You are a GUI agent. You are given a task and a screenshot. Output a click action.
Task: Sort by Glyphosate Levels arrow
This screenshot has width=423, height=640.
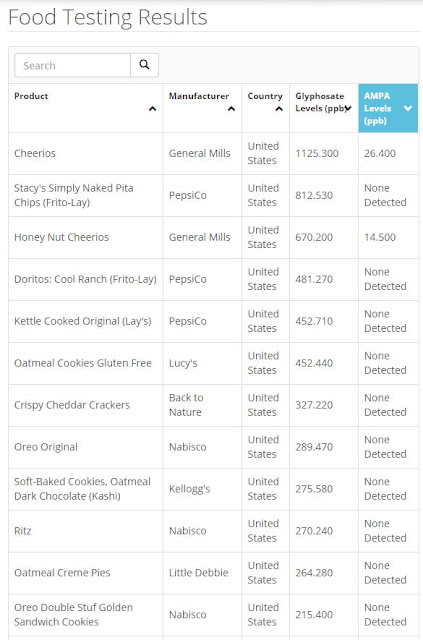pyautogui.click(x=348, y=108)
